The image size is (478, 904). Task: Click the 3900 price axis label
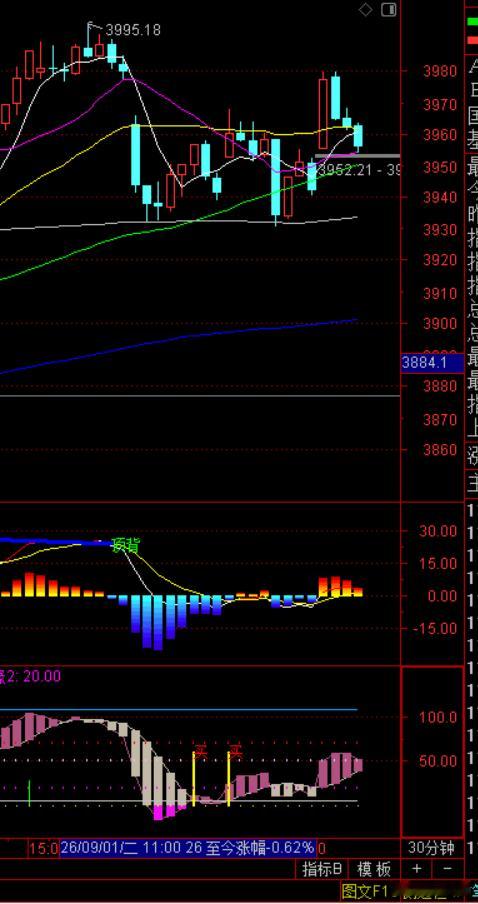click(440, 323)
